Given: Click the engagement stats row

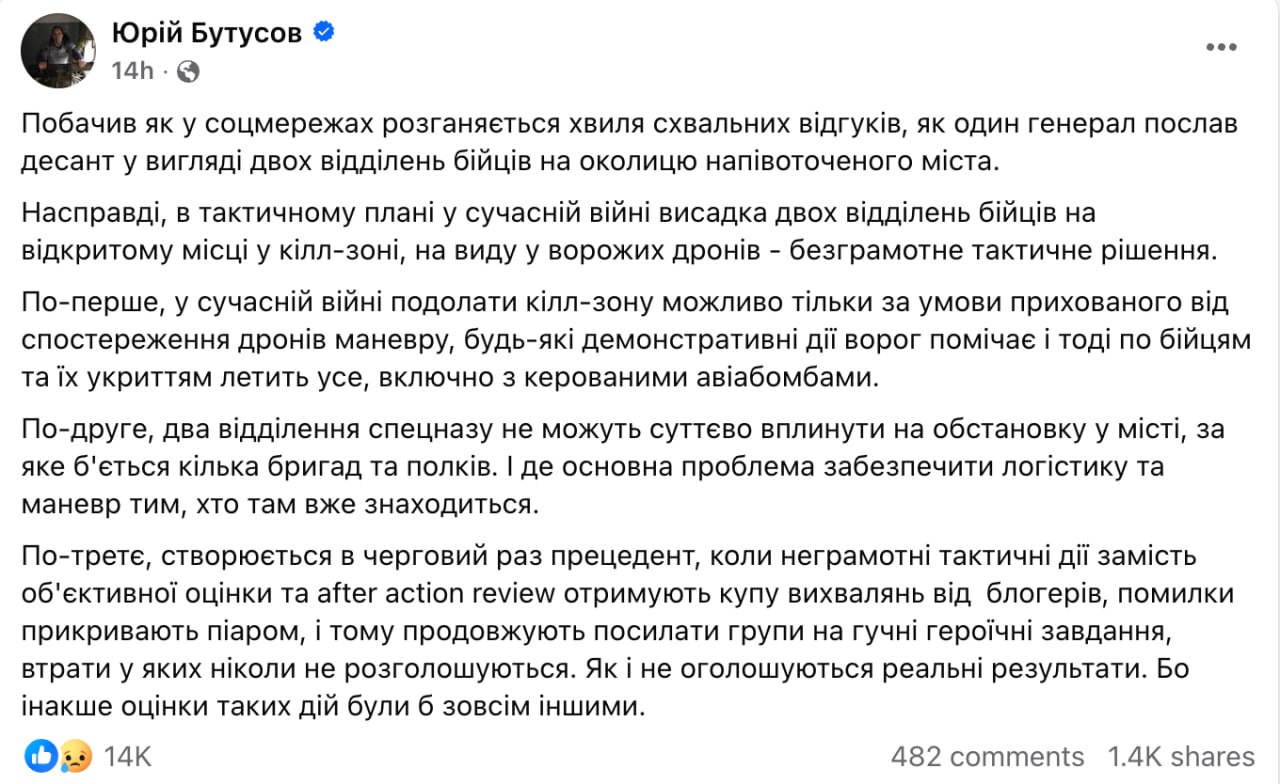Looking at the screenshot, I should coord(640,757).
